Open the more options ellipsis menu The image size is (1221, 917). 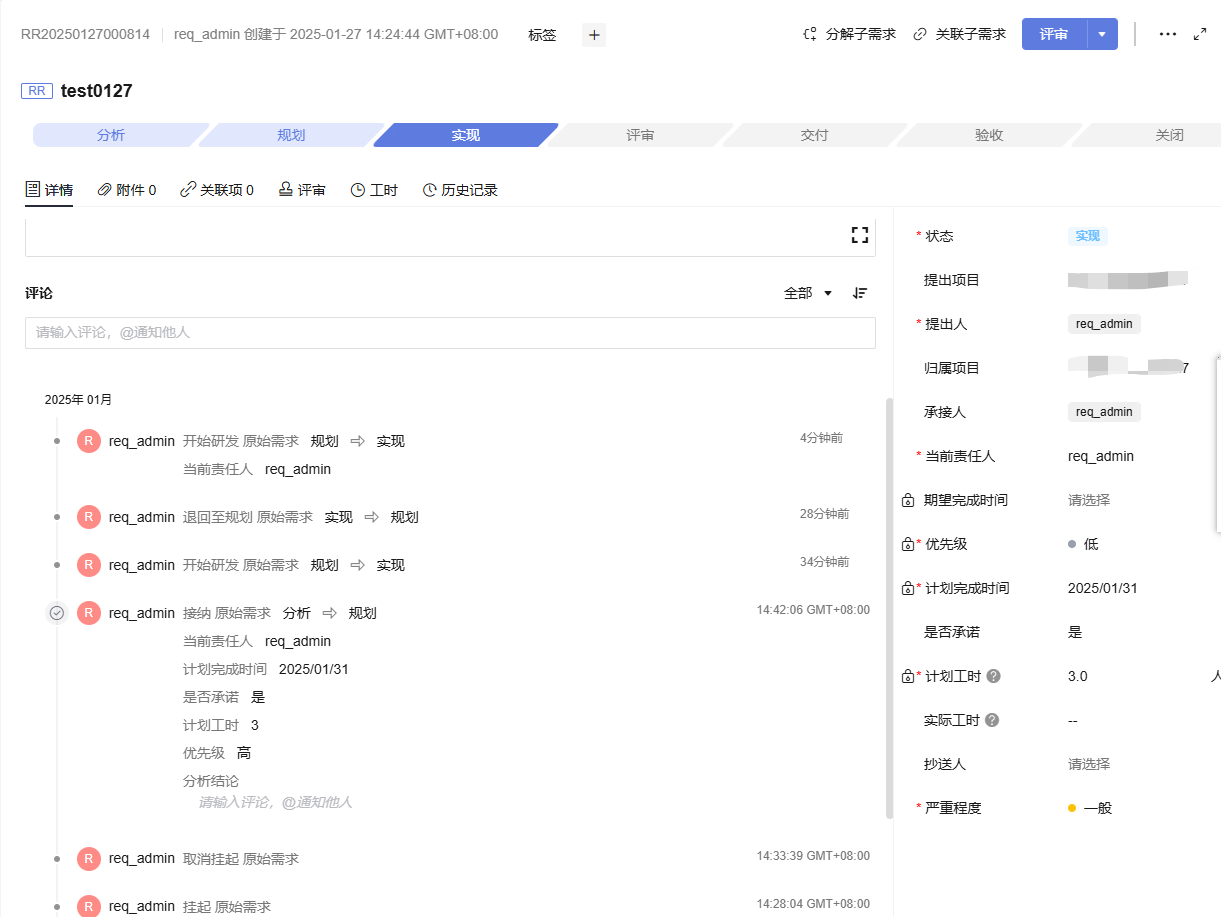tap(1167, 34)
